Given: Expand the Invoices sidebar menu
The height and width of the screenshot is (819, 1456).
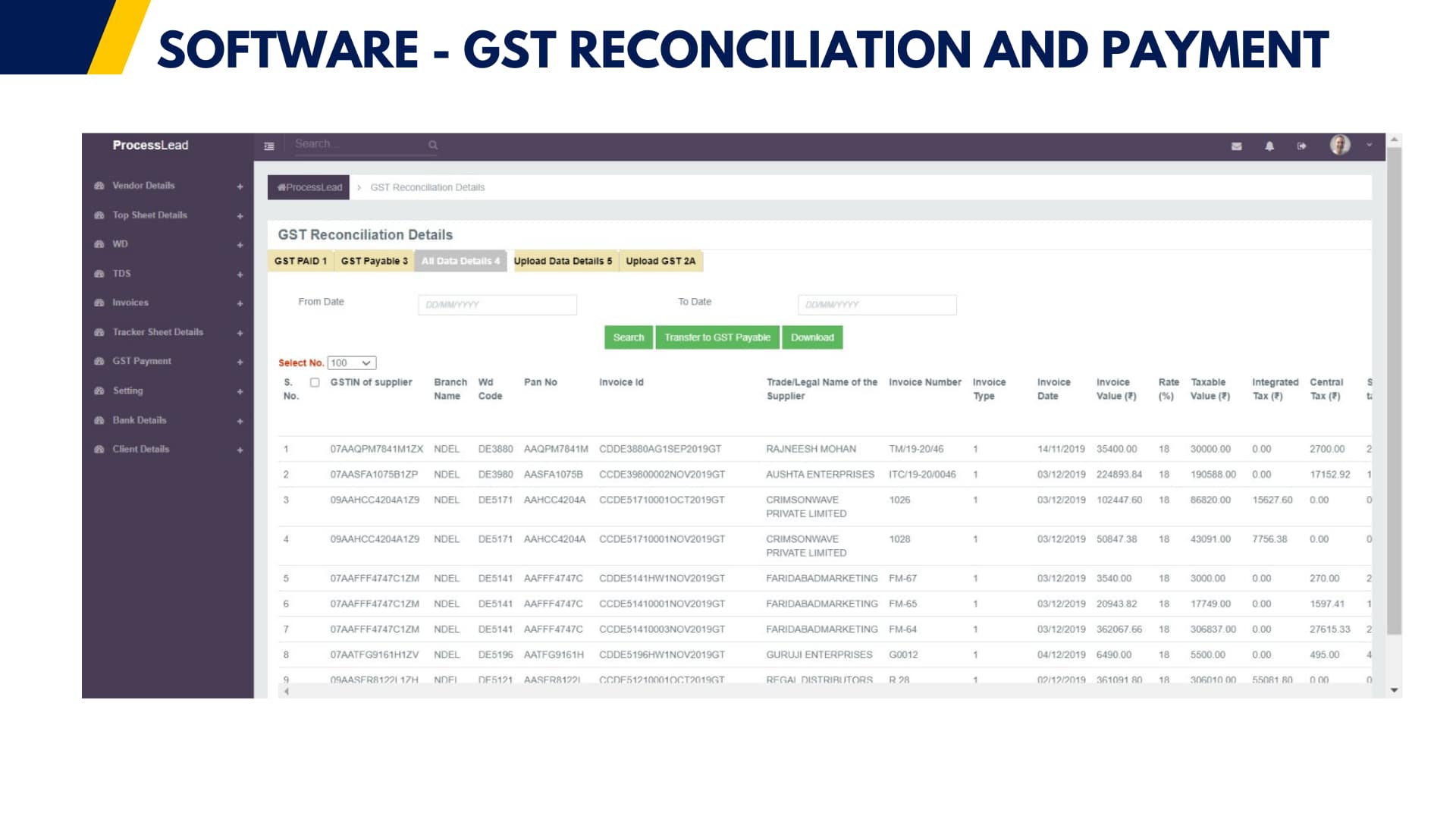Looking at the screenshot, I should tap(240, 303).
